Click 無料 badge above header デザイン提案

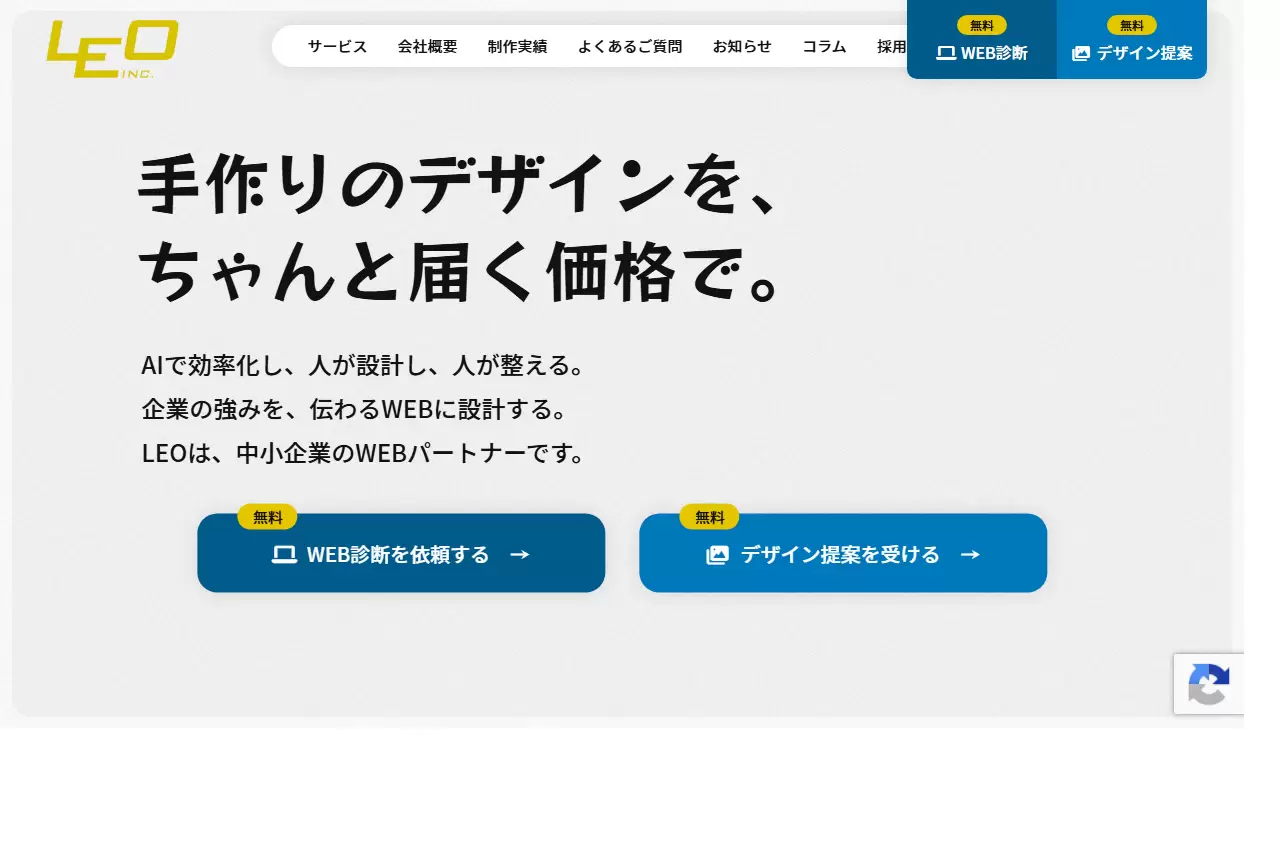pos(1132,25)
